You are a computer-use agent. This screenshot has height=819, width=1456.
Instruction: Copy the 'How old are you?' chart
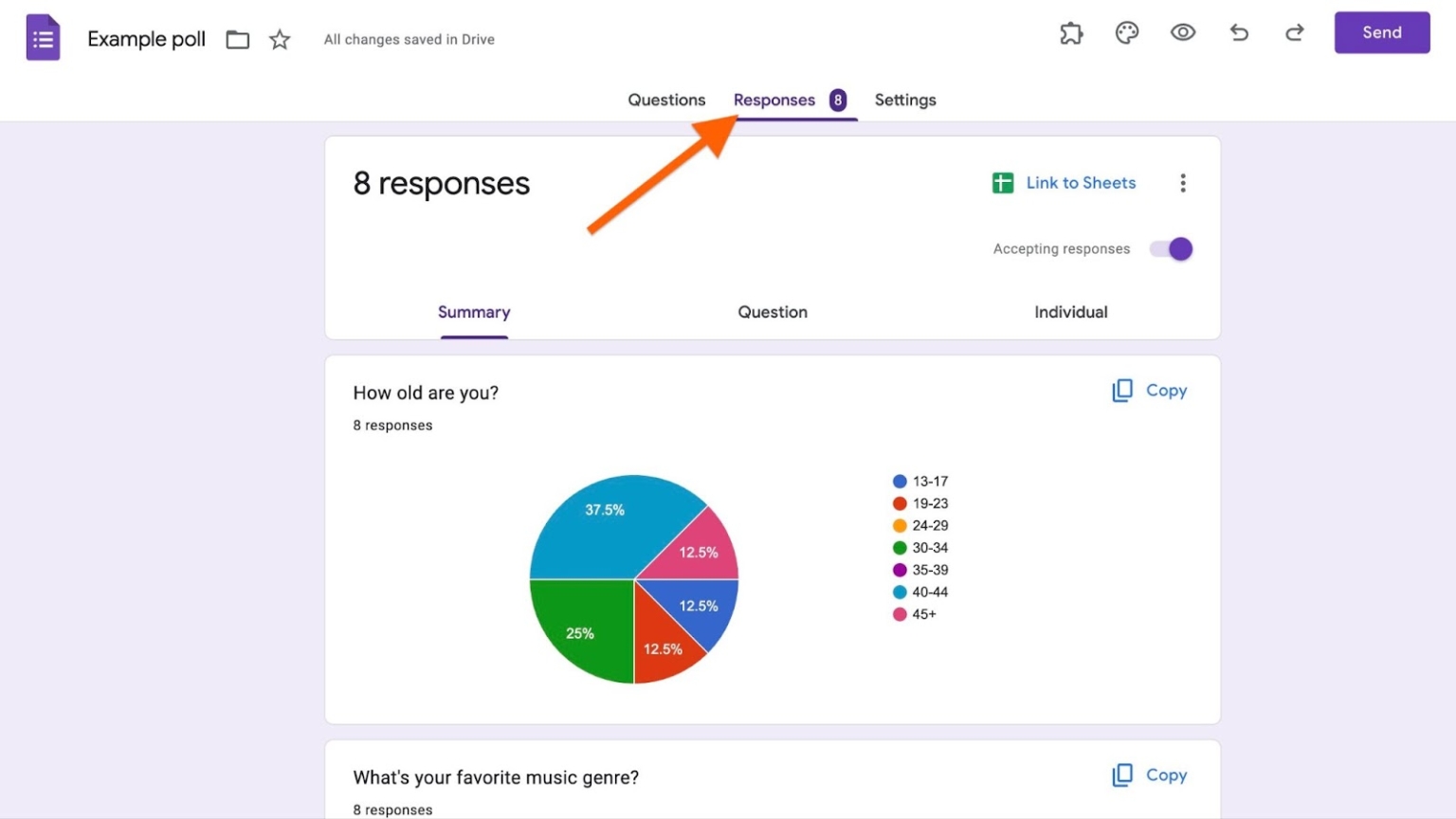coord(1149,390)
